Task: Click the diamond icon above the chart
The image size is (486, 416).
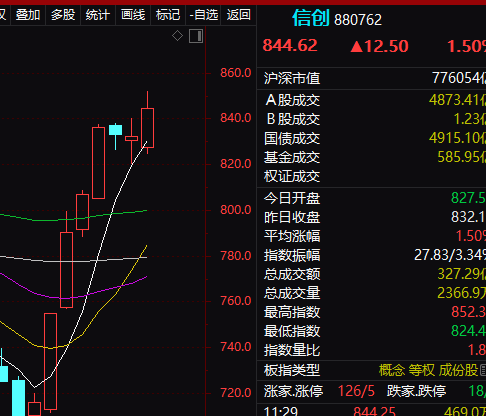Action: 177,36
